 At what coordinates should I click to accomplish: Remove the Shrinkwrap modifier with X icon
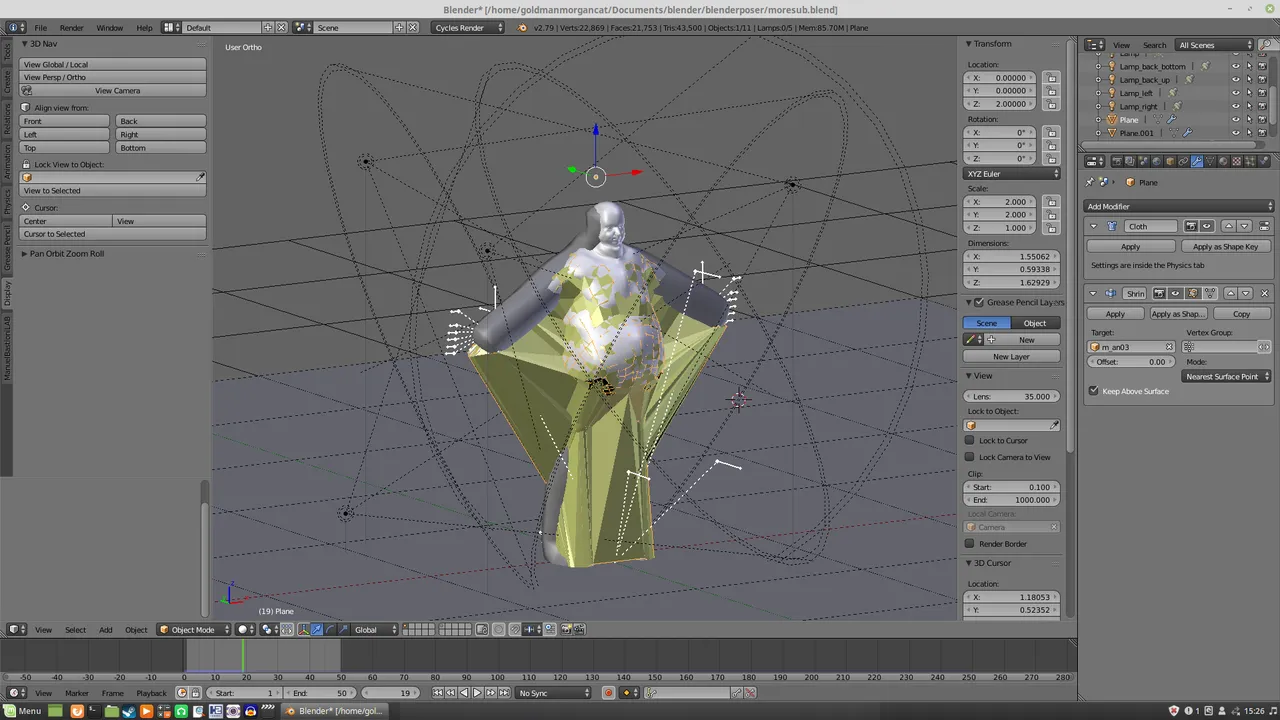pos(1265,293)
